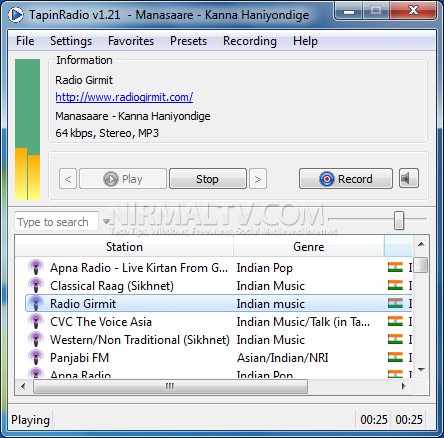Click microphone icon next to Western/Non Traditional
444x438 pixels.
pyautogui.click(x=36, y=339)
